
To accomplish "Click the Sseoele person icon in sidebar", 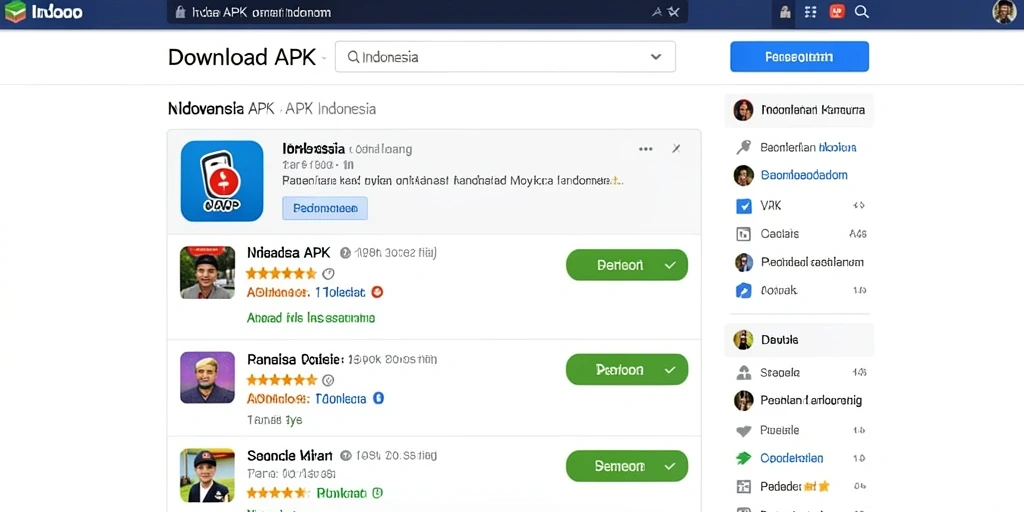I will pyautogui.click(x=744, y=373).
